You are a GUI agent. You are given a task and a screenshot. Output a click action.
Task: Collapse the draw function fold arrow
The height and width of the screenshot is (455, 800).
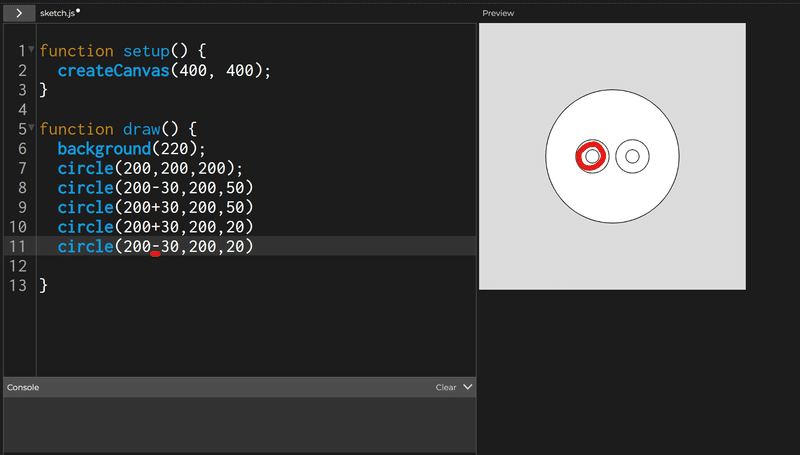click(x=32, y=128)
